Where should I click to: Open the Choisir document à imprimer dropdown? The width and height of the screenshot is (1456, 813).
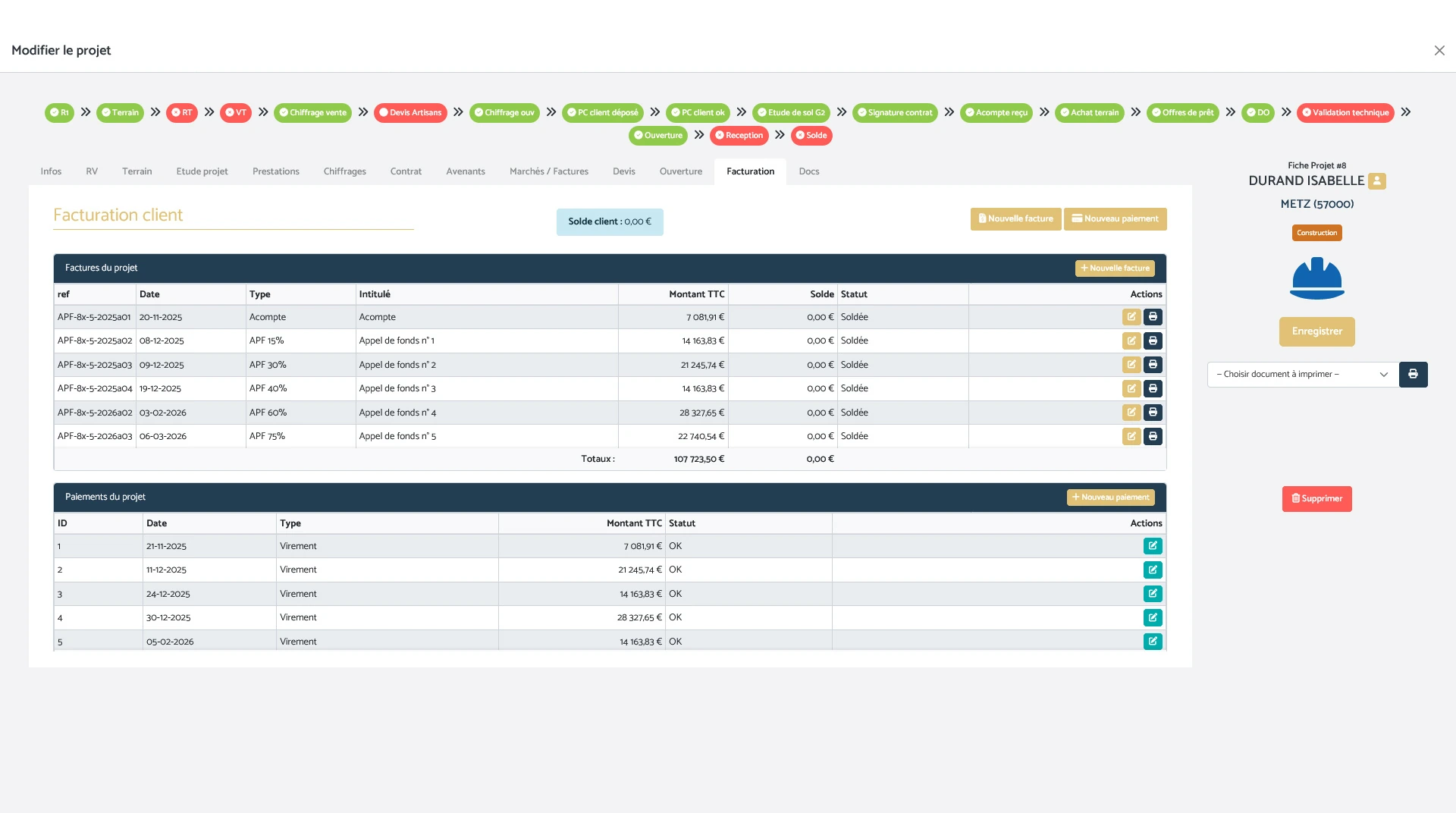[x=1302, y=375]
